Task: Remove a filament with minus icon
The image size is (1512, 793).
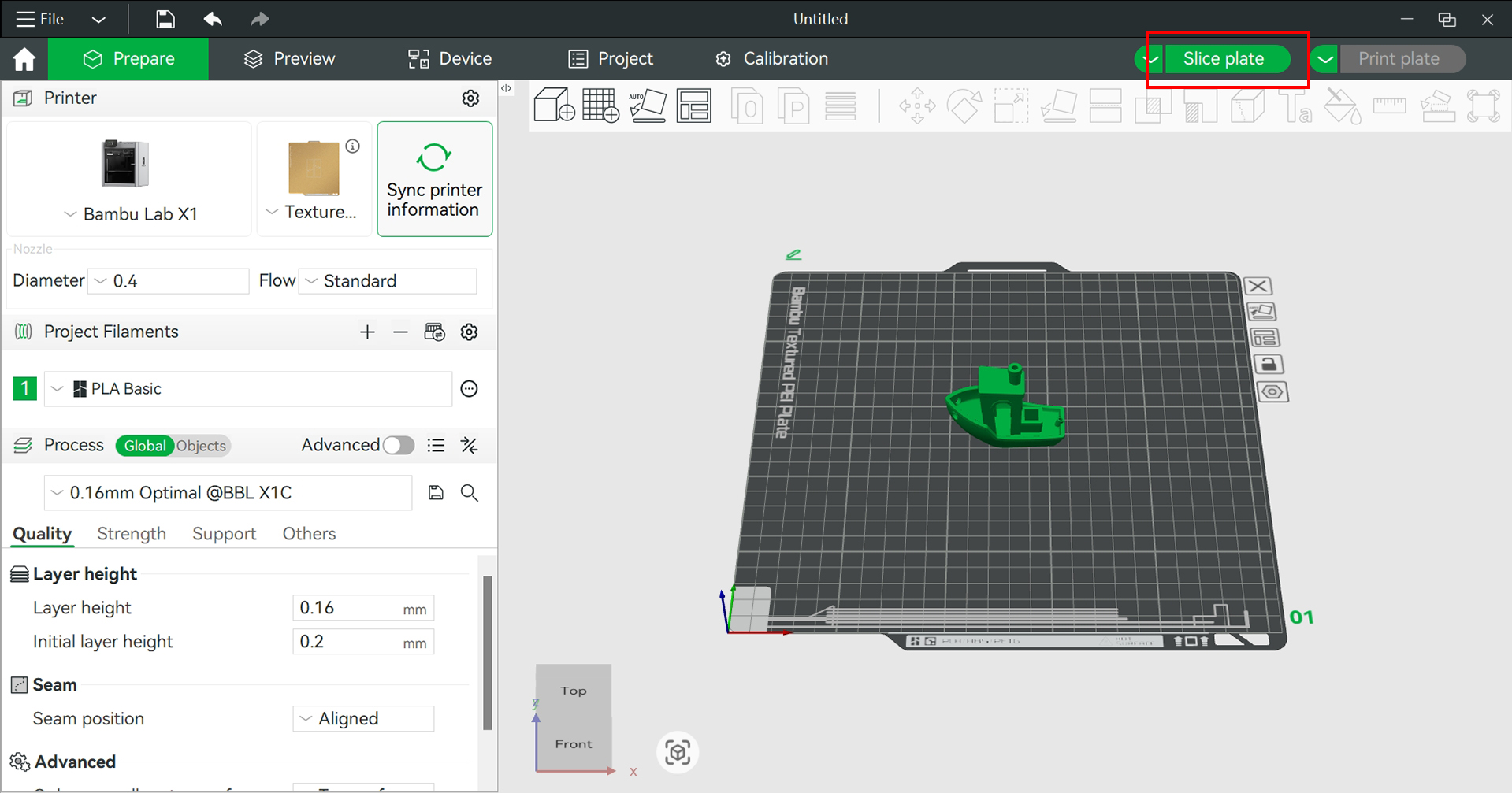Action: click(400, 332)
